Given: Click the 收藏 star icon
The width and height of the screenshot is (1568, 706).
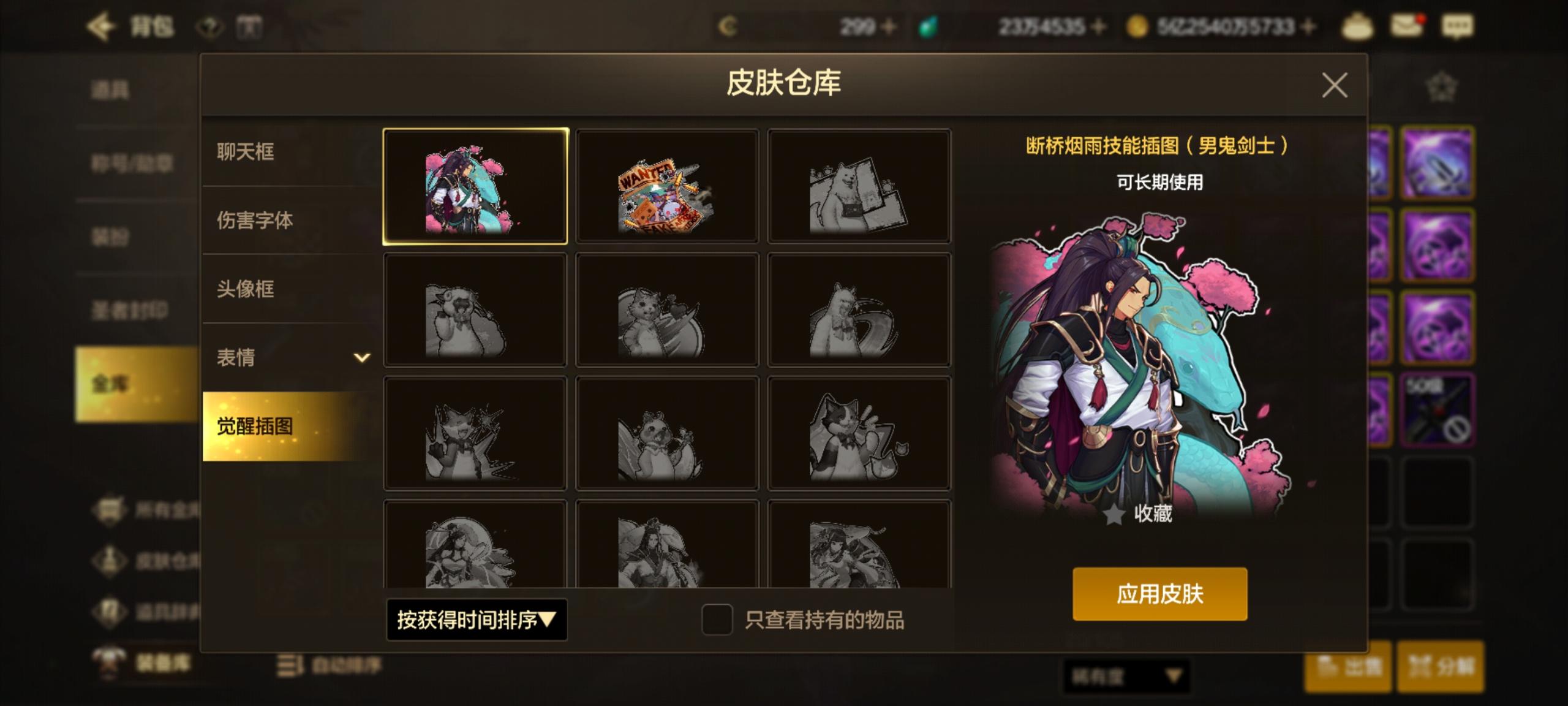Looking at the screenshot, I should pyautogui.click(x=1114, y=514).
